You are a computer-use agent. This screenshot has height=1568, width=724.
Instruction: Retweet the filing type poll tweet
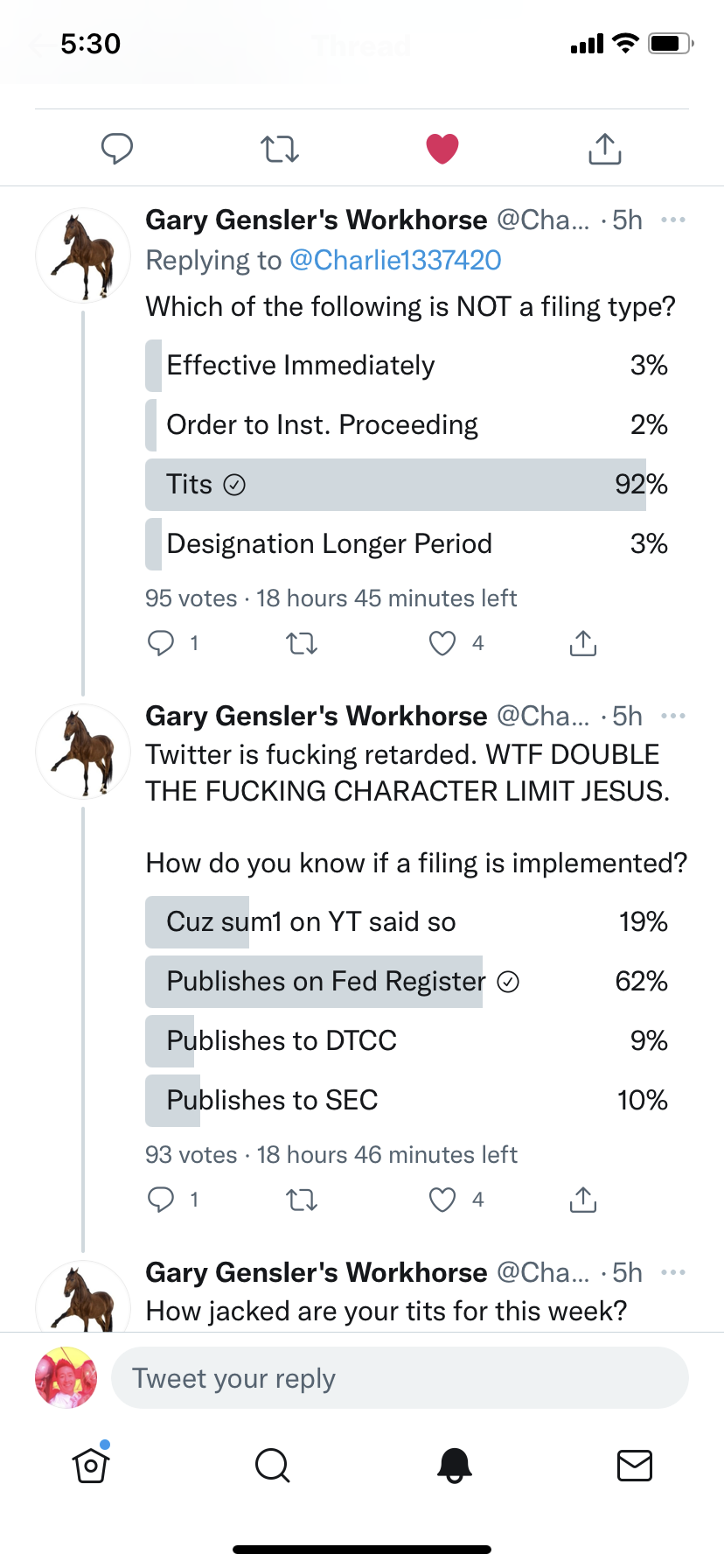302,644
